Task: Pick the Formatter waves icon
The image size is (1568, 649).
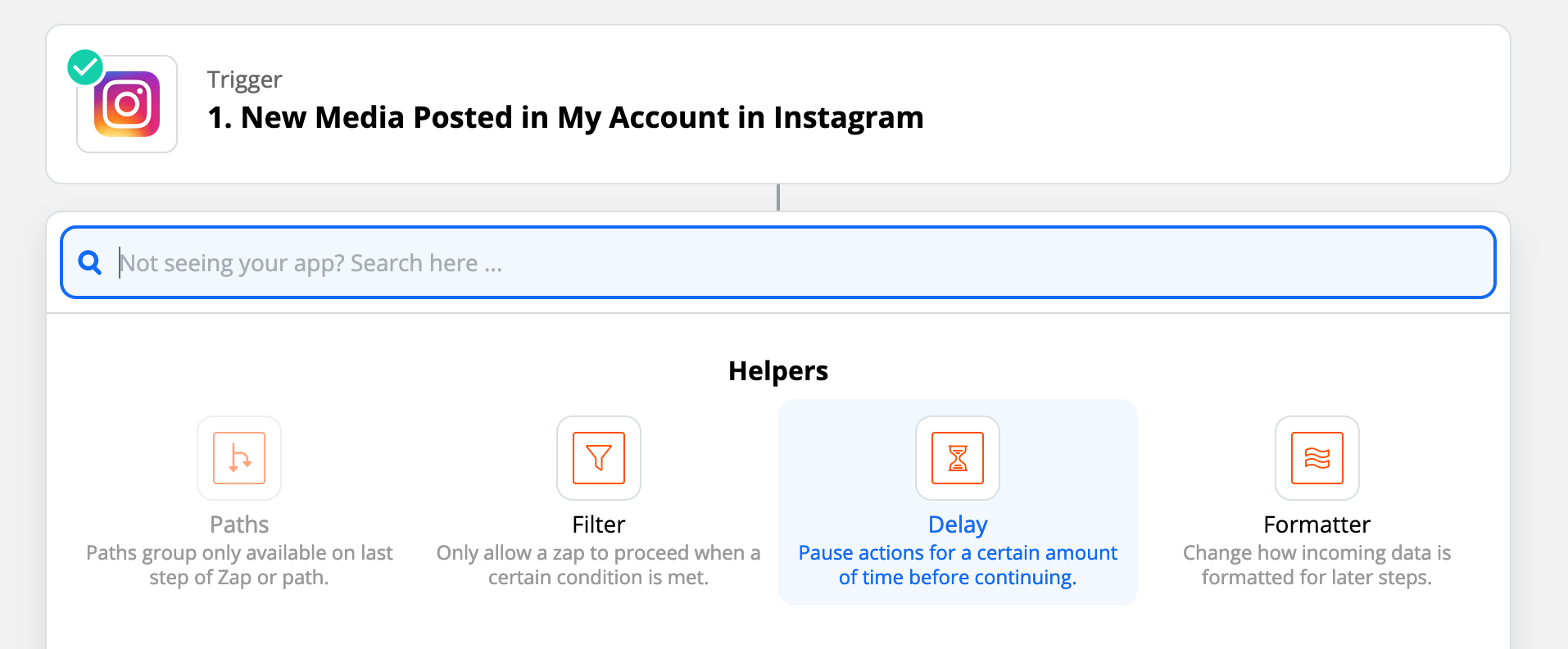Action: click(1317, 458)
